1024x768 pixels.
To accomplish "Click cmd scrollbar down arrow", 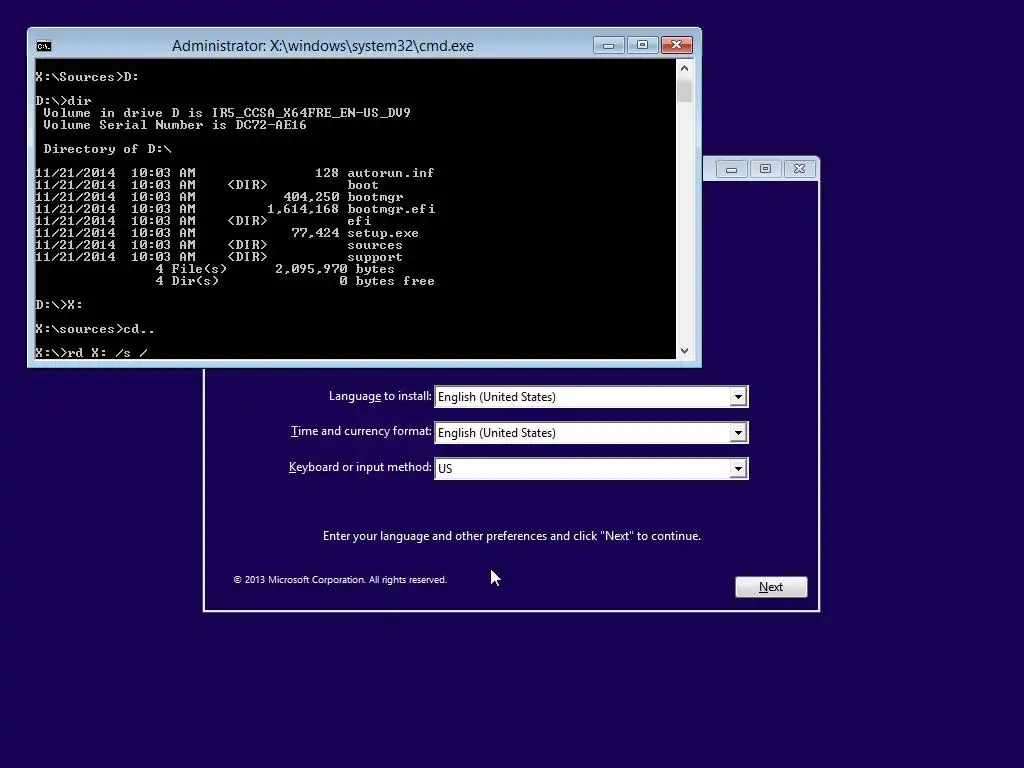I will 684,351.
